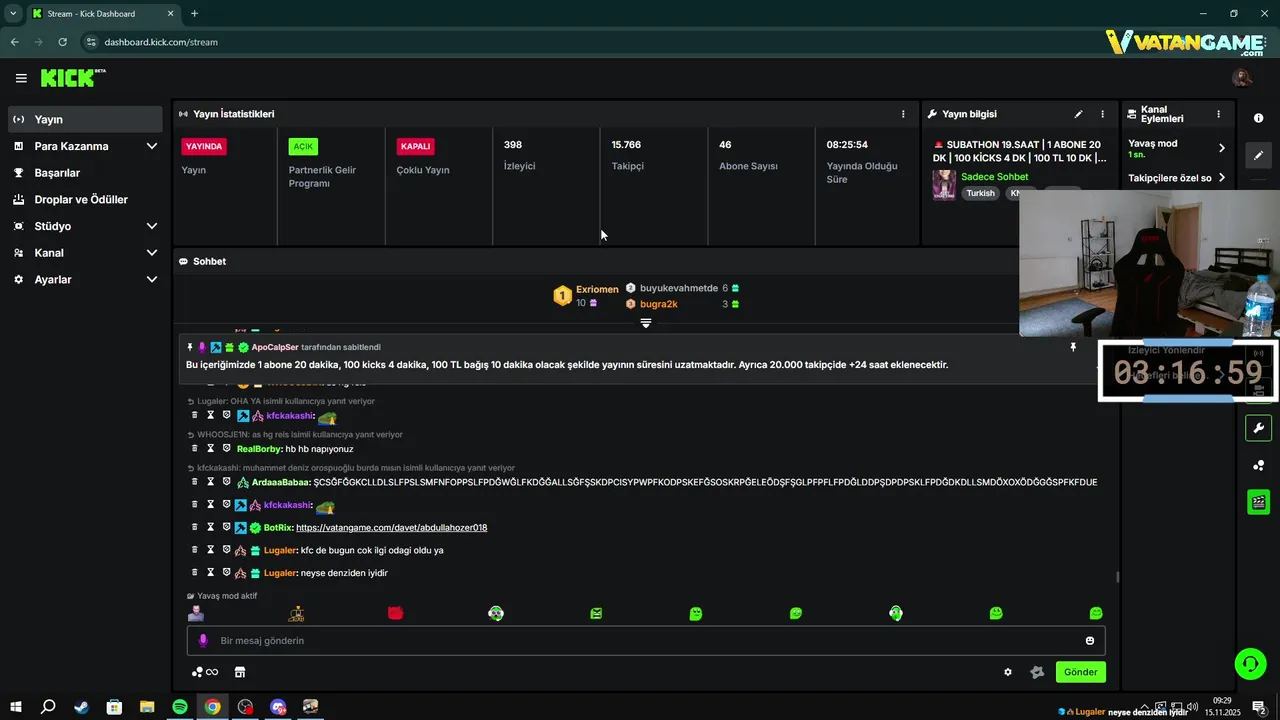Open Spotify from Windows taskbar
This screenshot has height=720, width=1280.
coord(180,707)
